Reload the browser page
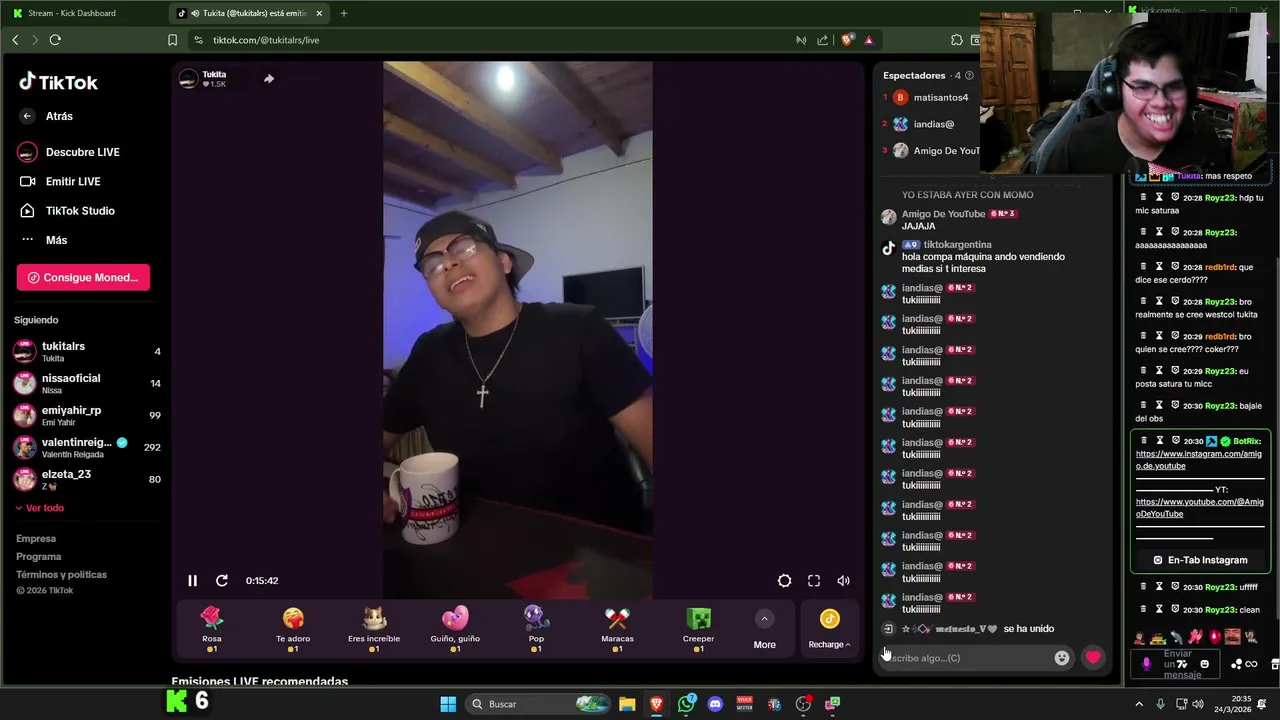 tap(55, 40)
